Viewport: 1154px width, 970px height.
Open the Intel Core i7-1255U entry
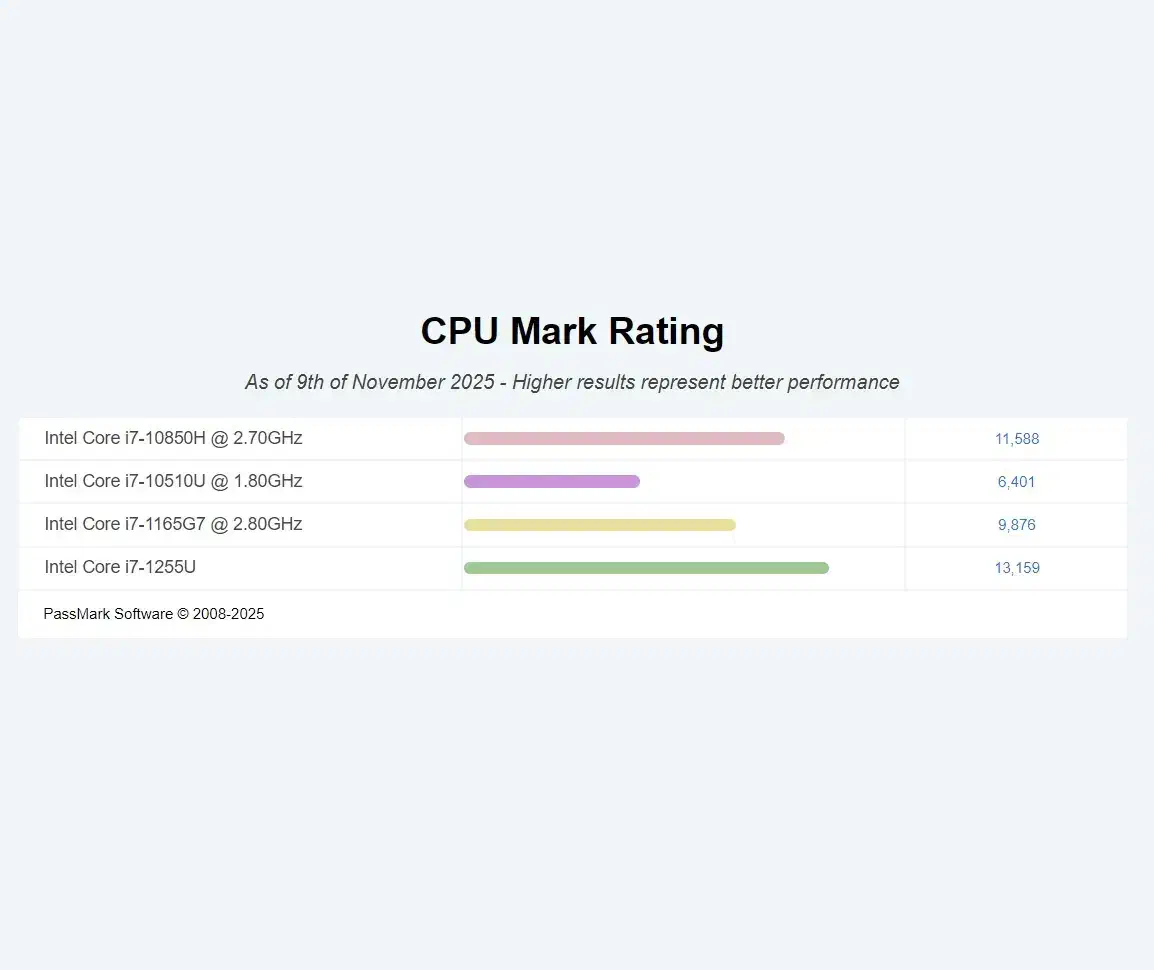click(120, 567)
